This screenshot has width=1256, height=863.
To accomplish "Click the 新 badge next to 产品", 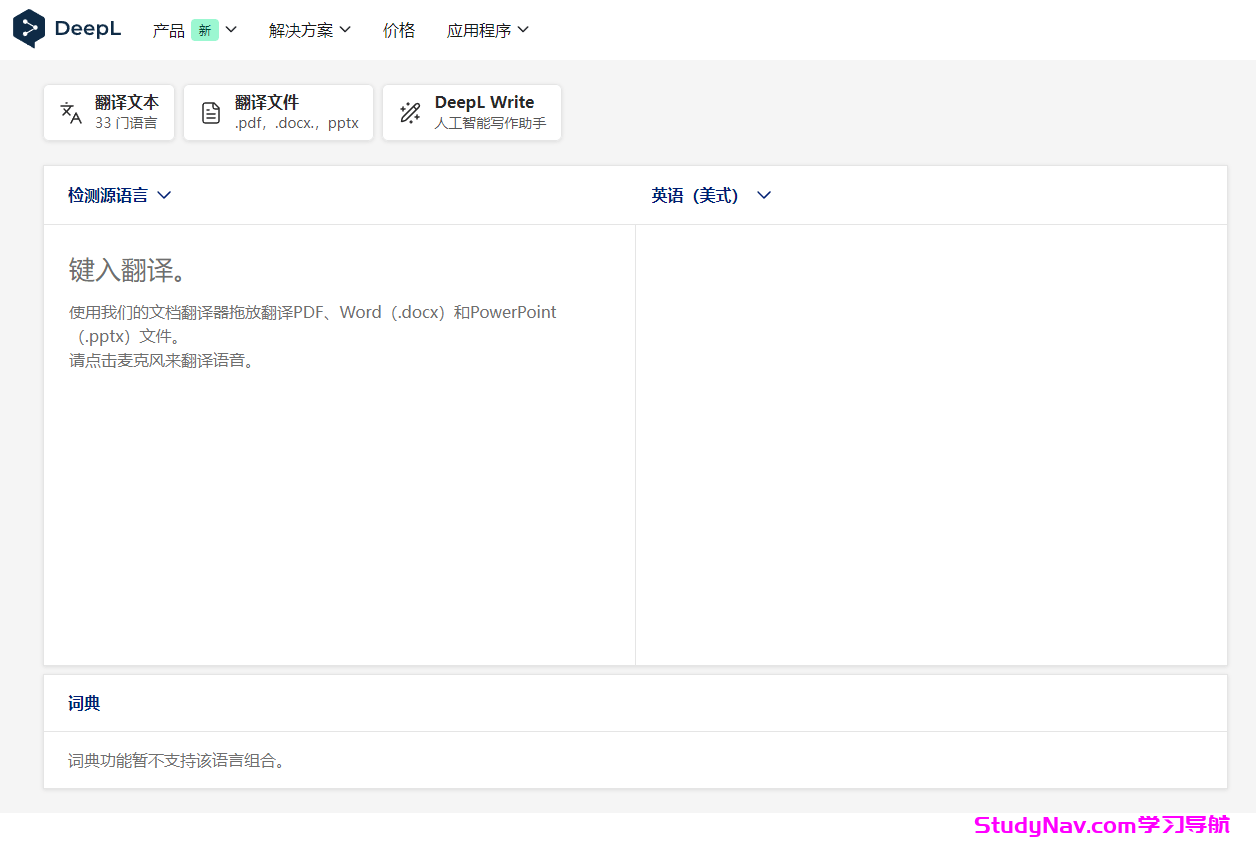I will pyautogui.click(x=205, y=30).
